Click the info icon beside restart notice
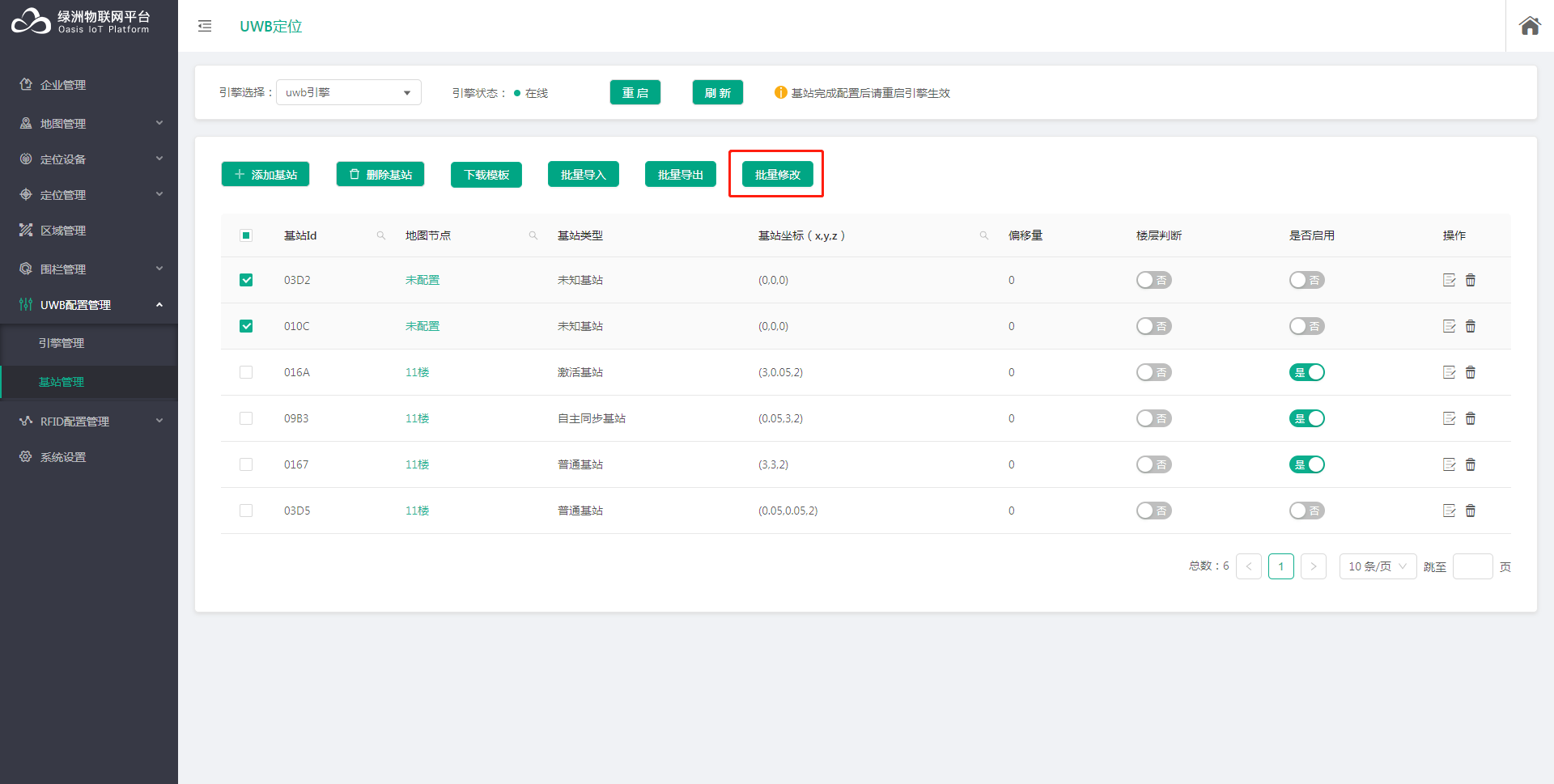Screen dimensions: 1554x784 point(780,92)
